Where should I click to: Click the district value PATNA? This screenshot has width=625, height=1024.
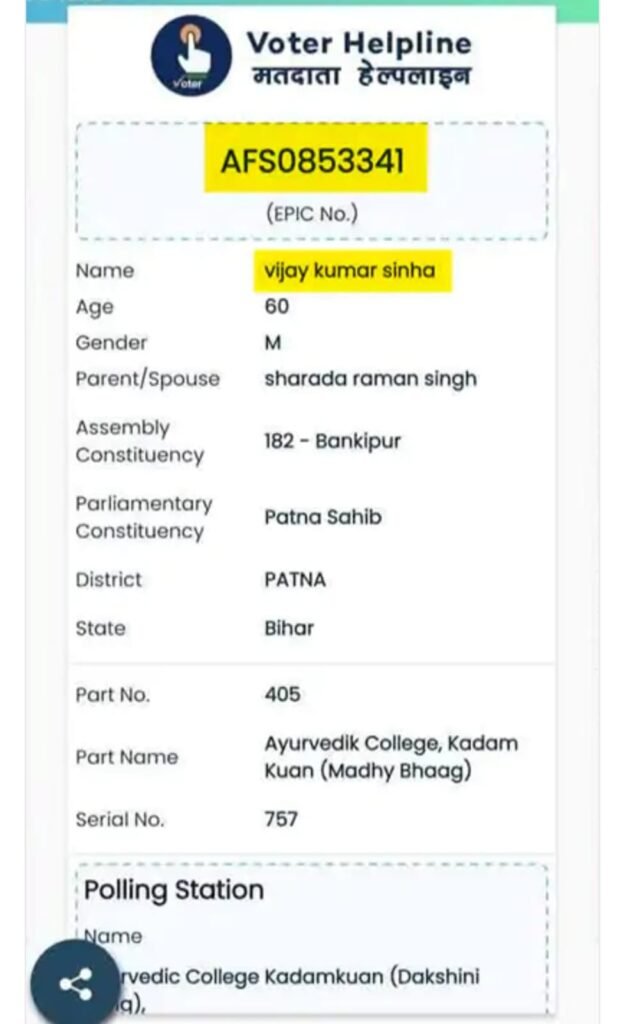coord(295,580)
